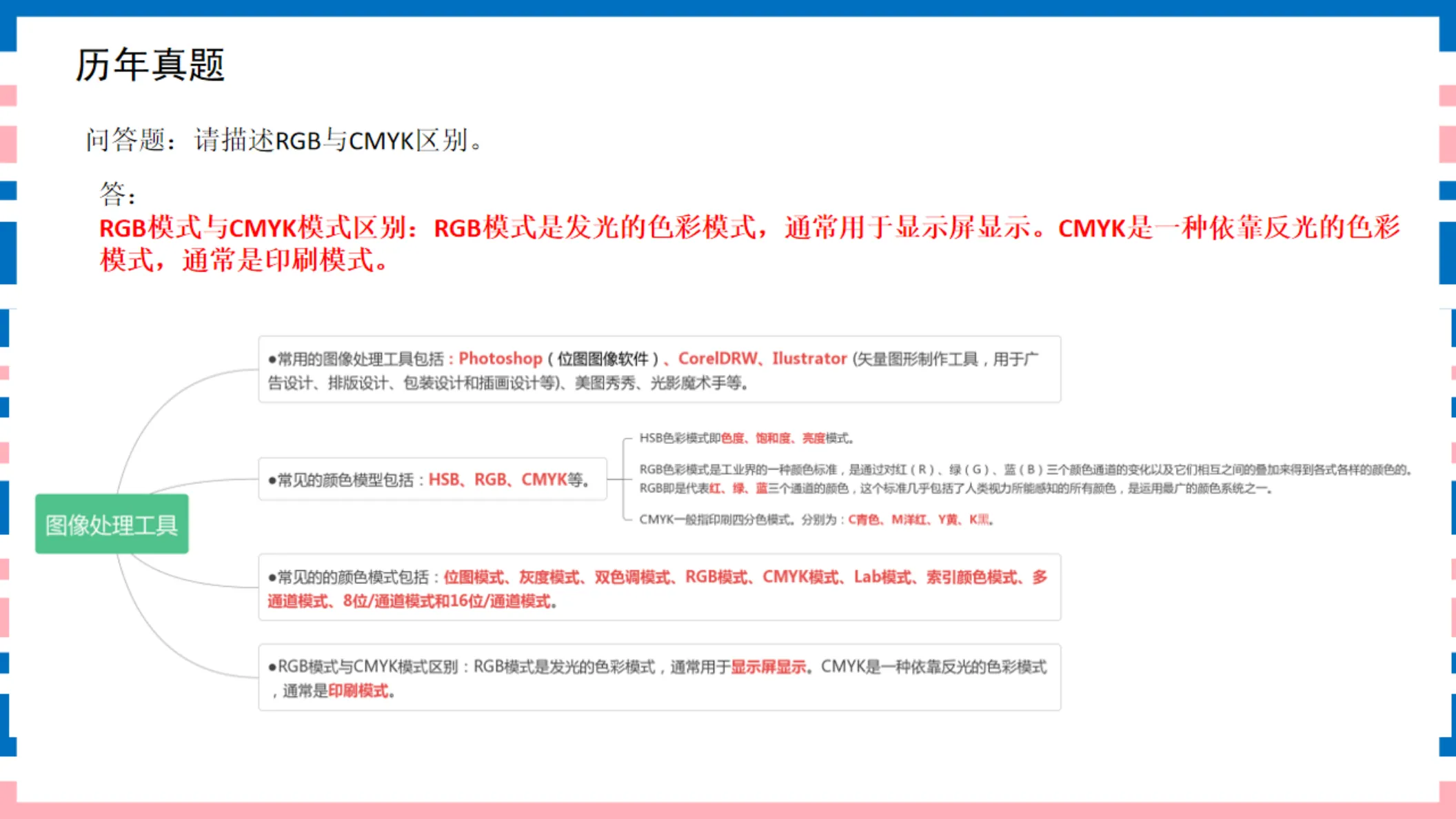Click the 历年真题 slide title
This screenshot has height=819, width=1456.
(x=150, y=65)
